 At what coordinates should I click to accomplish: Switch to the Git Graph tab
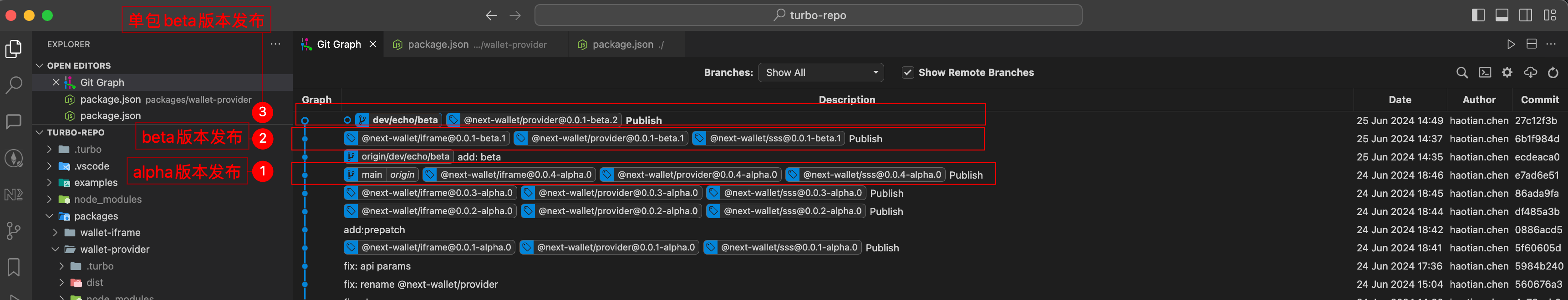pos(338,45)
